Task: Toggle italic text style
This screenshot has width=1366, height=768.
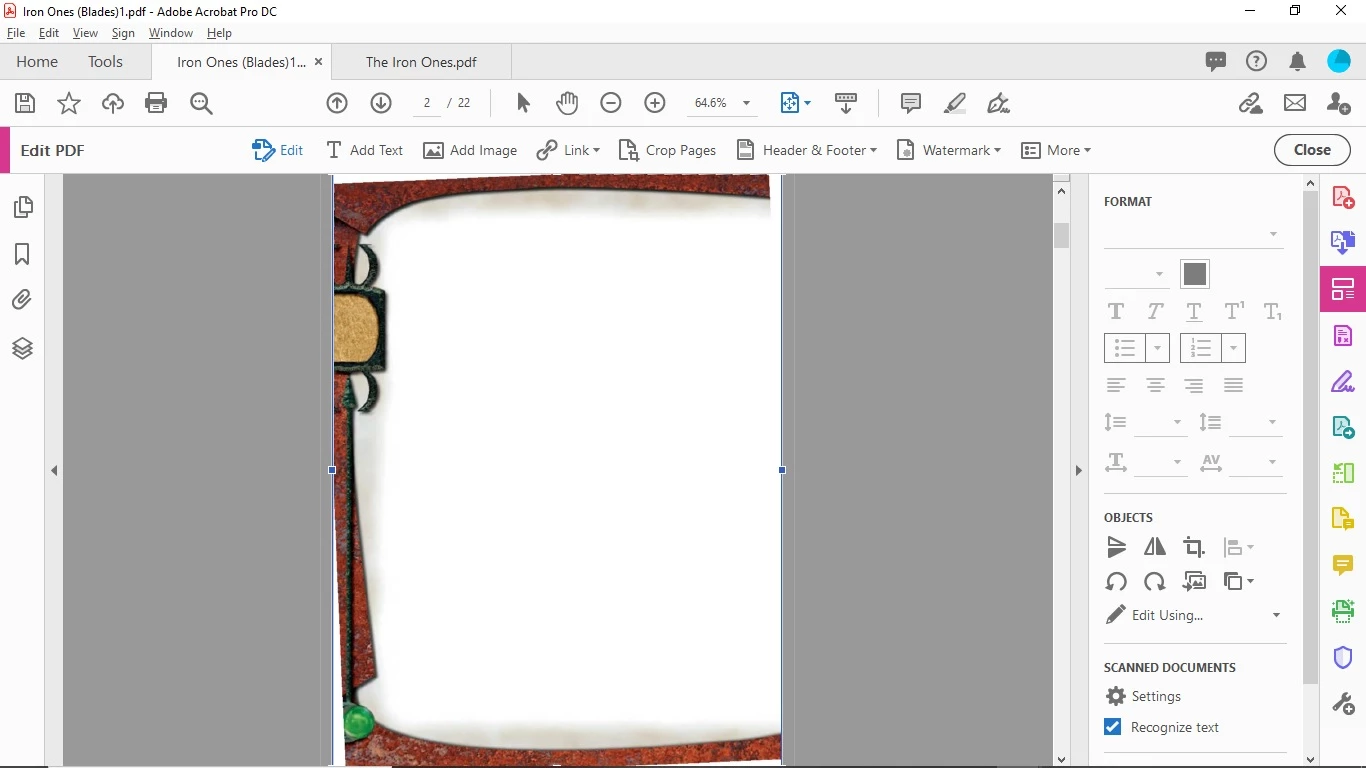Action: [x=1155, y=312]
